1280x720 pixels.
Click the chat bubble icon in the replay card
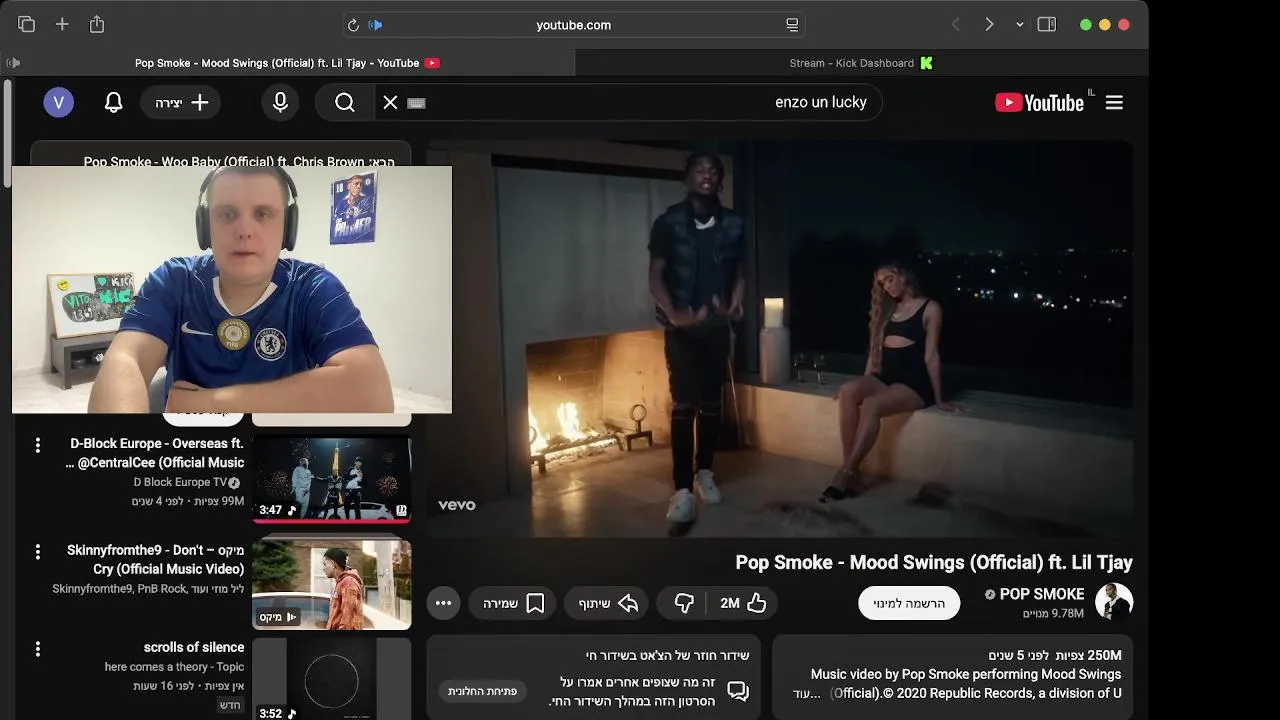(738, 691)
